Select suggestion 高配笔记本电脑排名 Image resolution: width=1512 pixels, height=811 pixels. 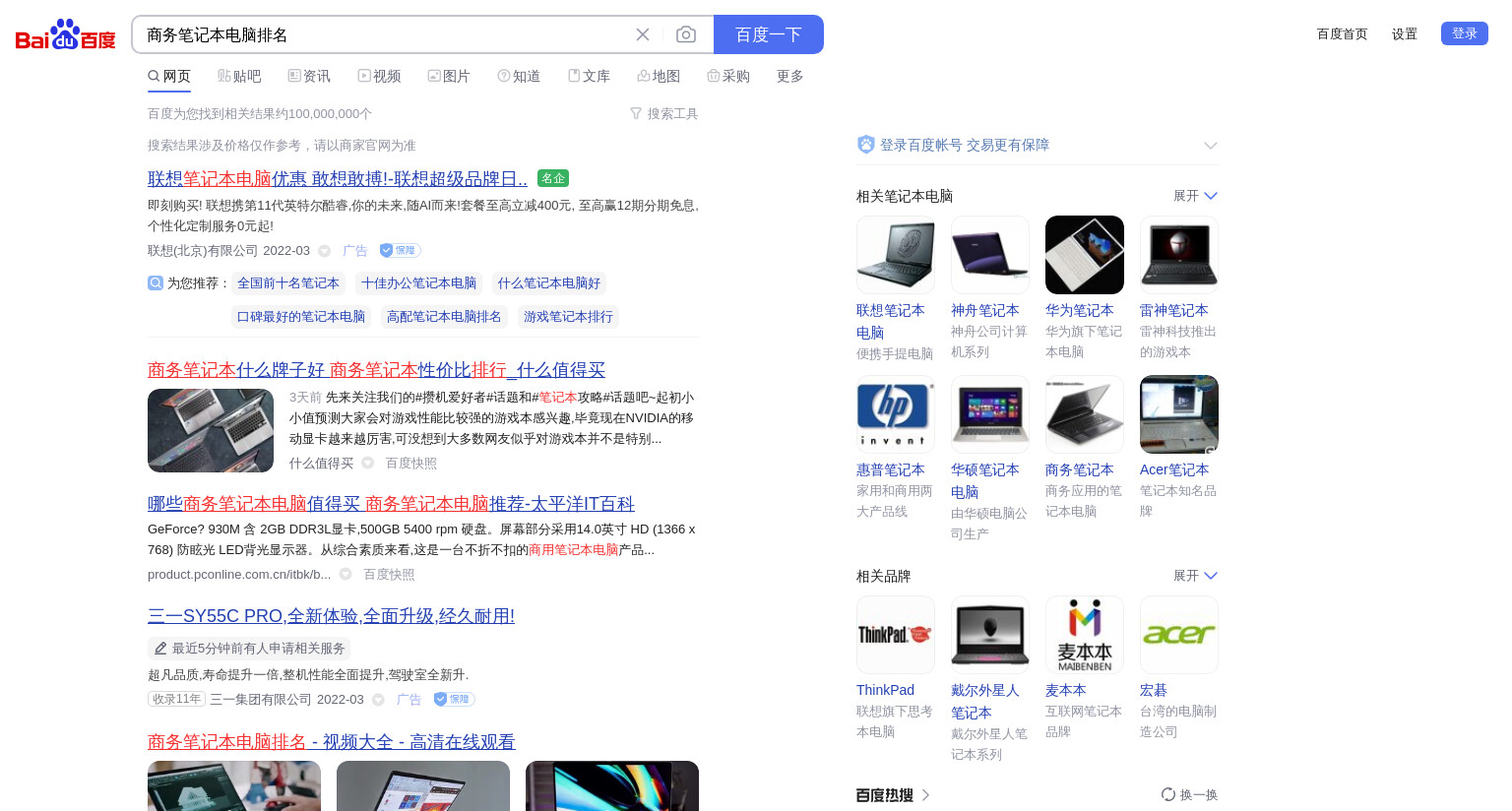(x=444, y=317)
